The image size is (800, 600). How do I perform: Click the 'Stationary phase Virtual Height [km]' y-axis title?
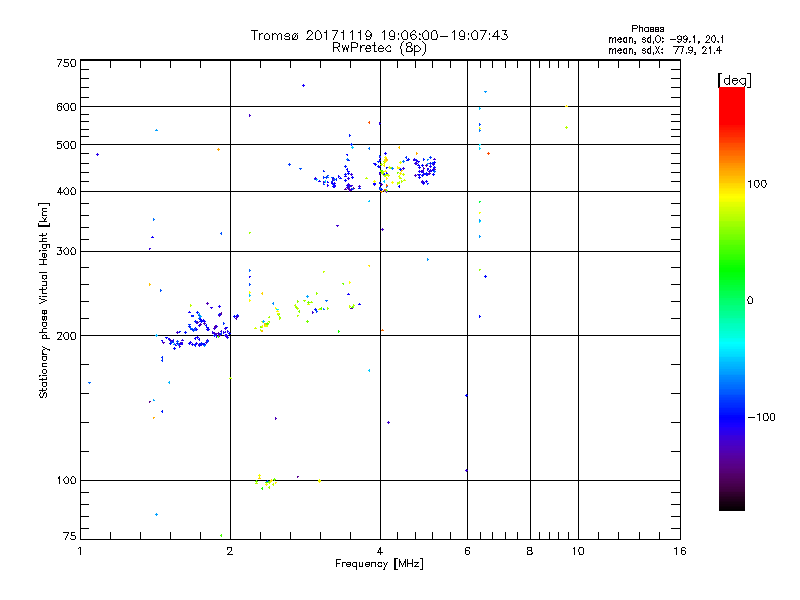point(44,300)
